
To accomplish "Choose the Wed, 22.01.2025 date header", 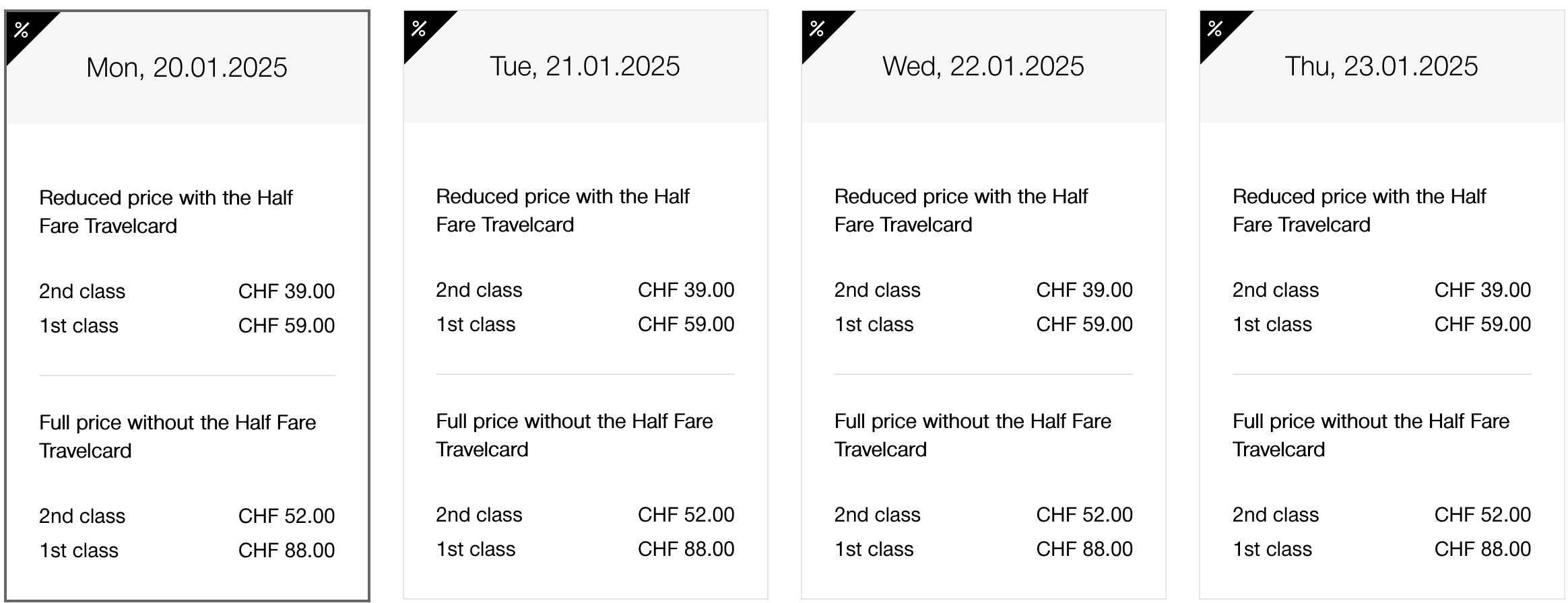I will (x=983, y=67).
